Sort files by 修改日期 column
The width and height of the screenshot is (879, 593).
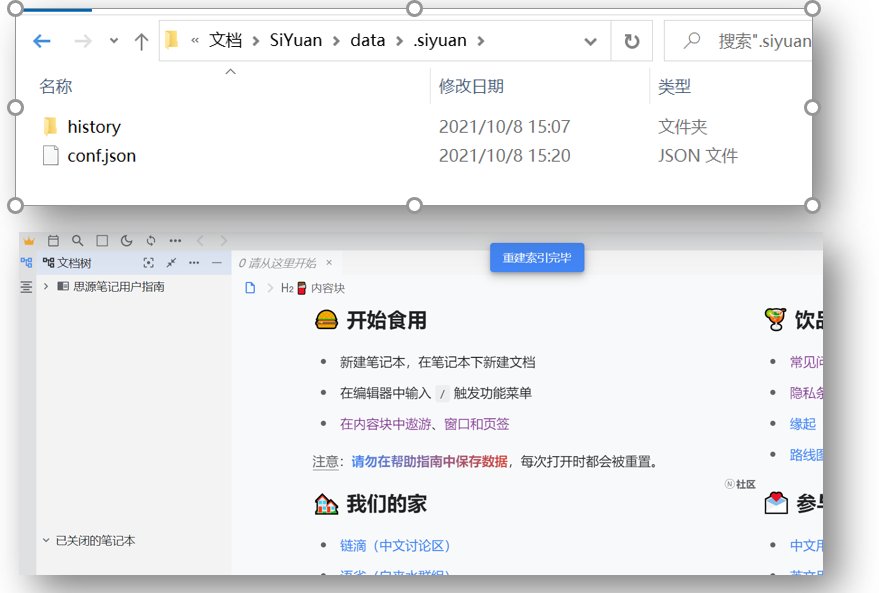(x=471, y=86)
